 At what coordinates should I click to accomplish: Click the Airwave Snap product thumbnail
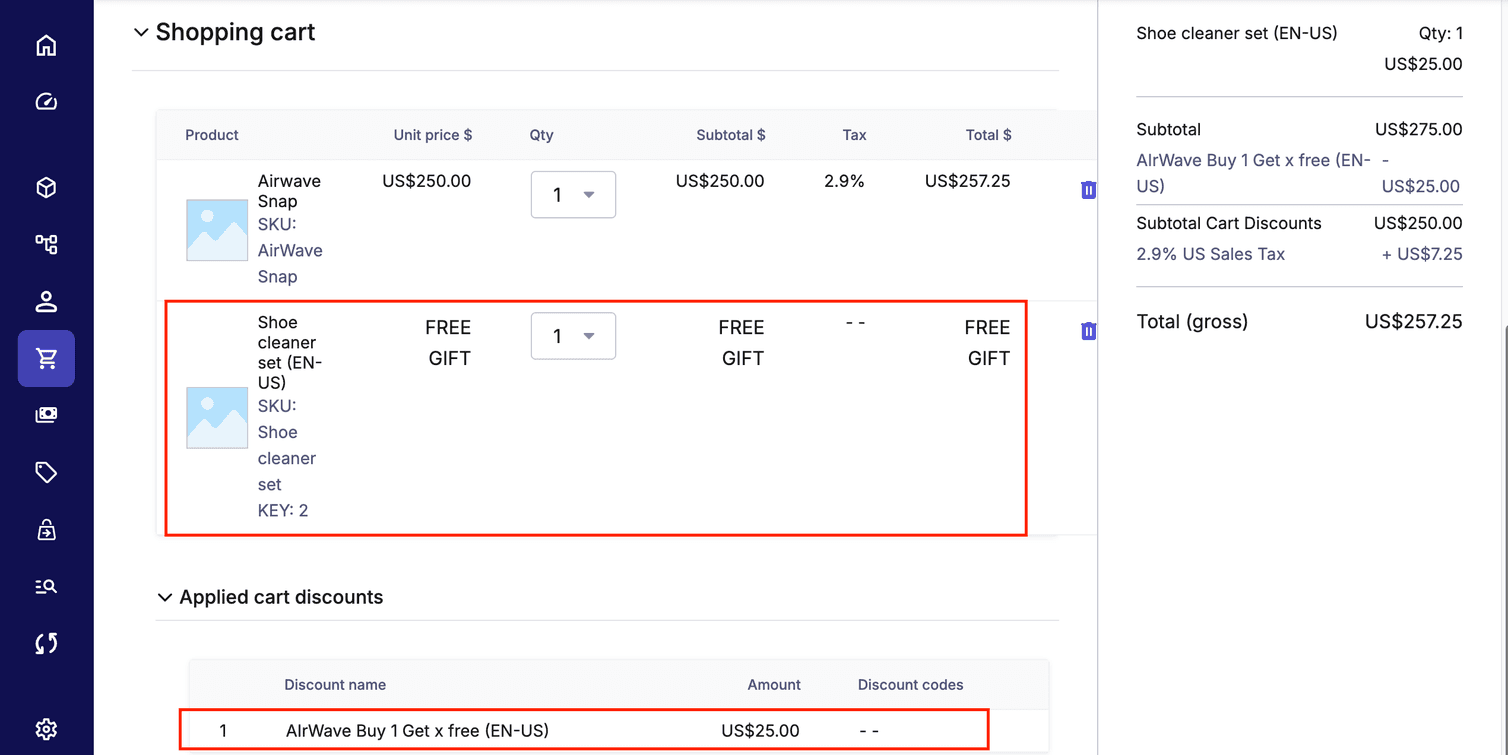217,230
